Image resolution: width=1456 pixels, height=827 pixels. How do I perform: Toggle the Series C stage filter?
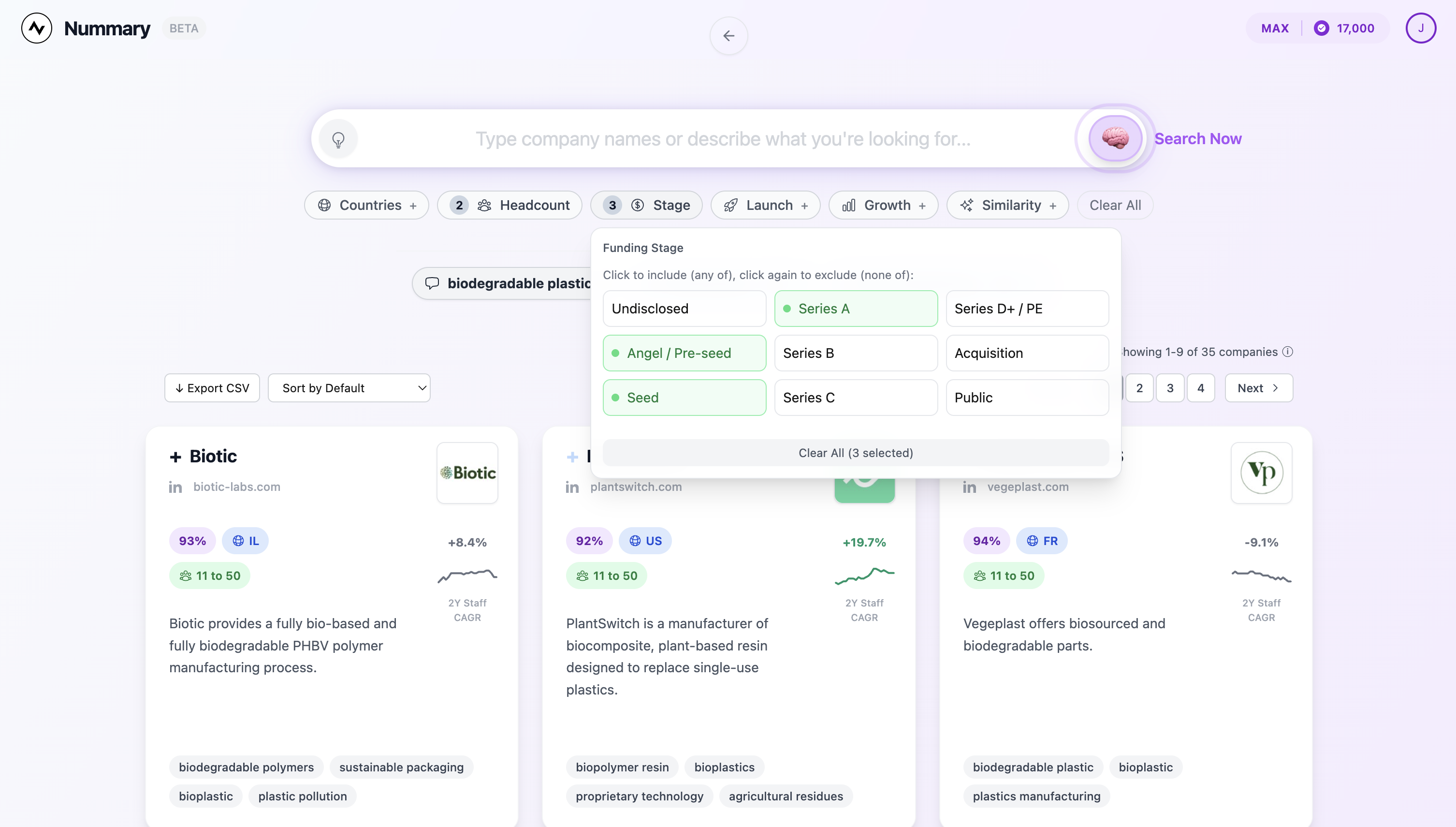pos(856,398)
